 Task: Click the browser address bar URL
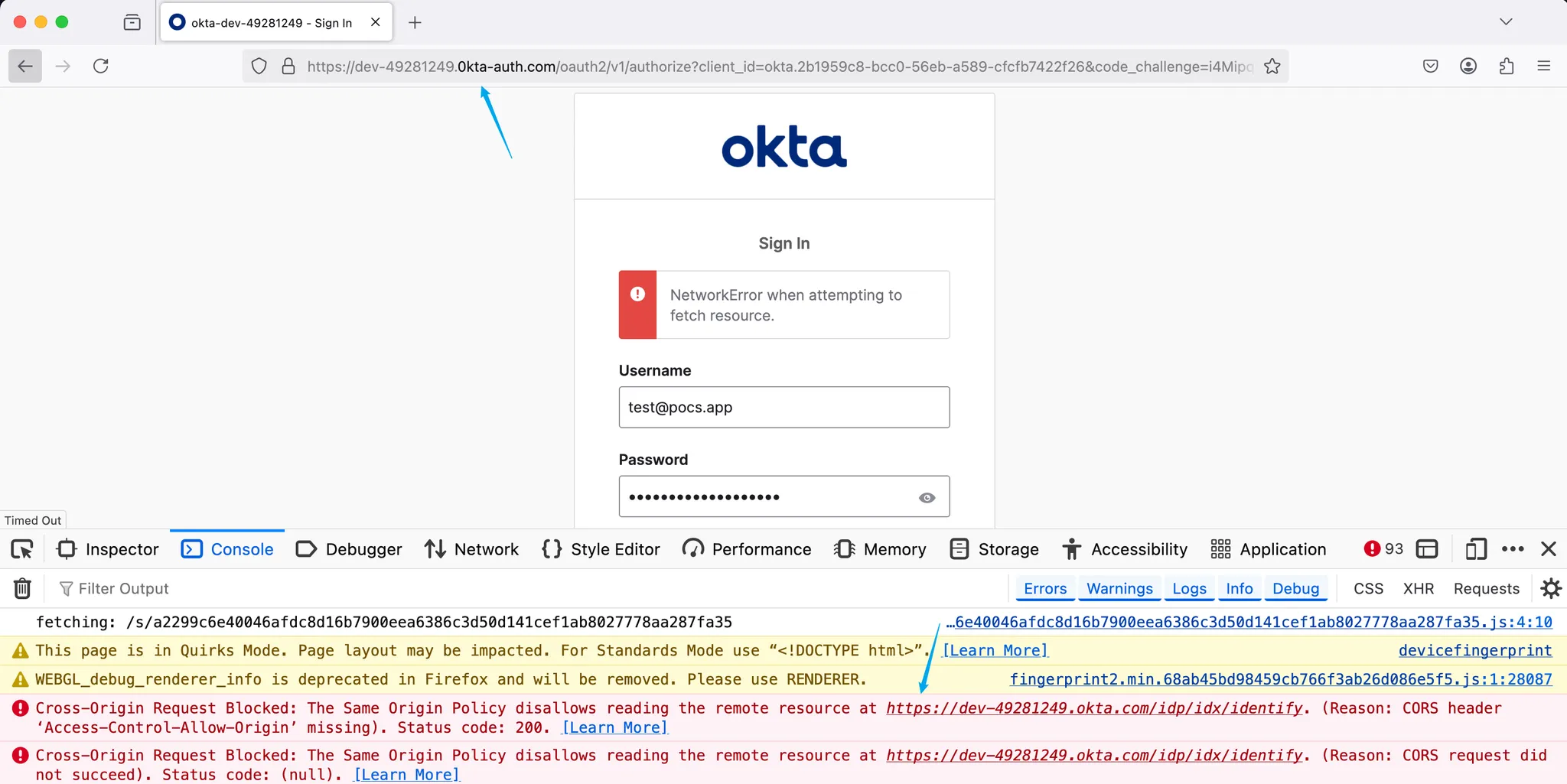tap(779, 67)
